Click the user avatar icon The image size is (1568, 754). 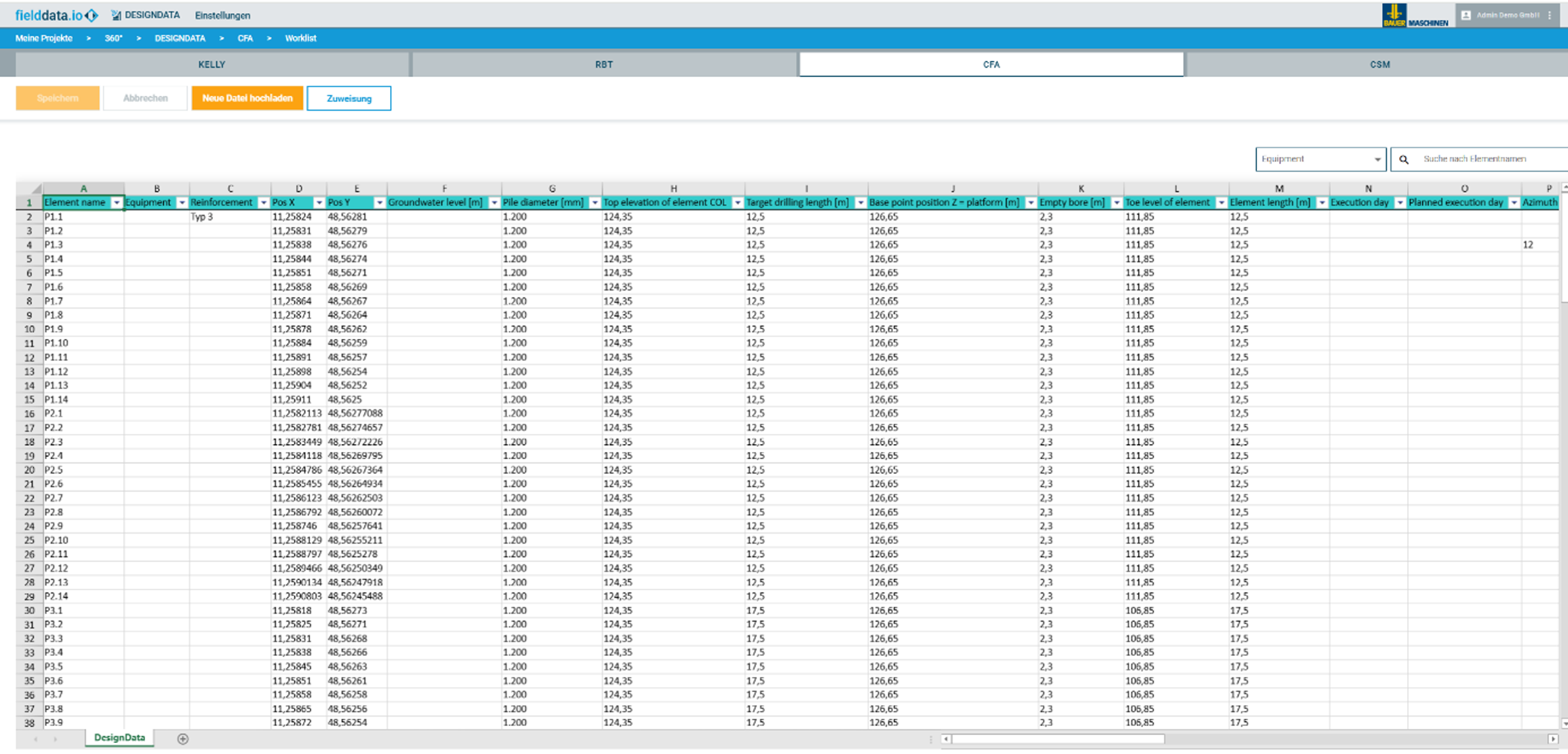pyautogui.click(x=1466, y=14)
